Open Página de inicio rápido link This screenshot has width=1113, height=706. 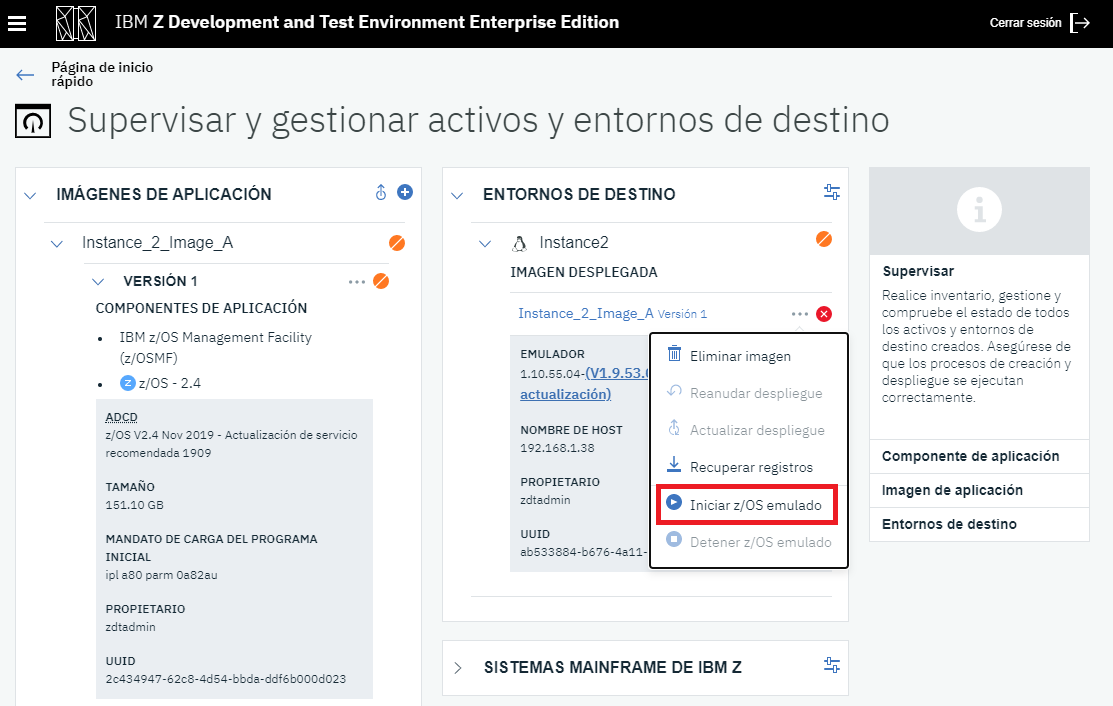[x=102, y=75]
